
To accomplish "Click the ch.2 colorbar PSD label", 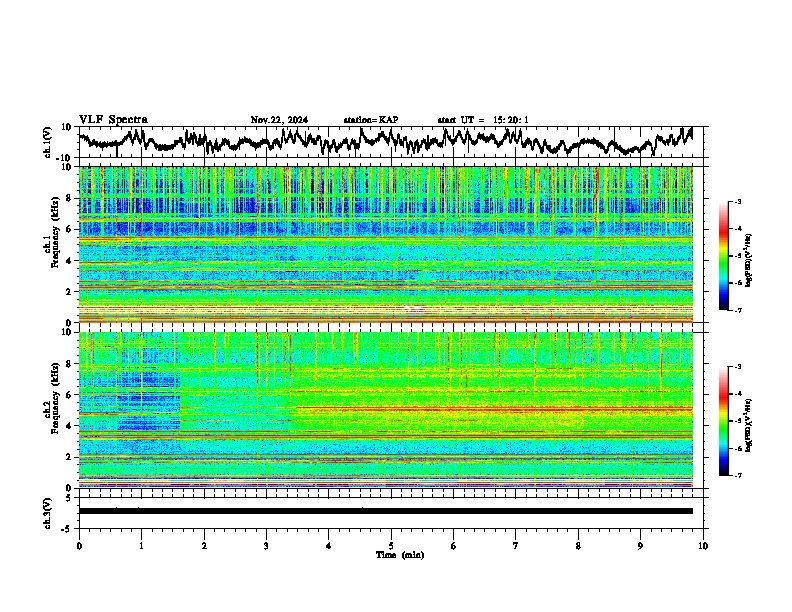I will 749,425.
